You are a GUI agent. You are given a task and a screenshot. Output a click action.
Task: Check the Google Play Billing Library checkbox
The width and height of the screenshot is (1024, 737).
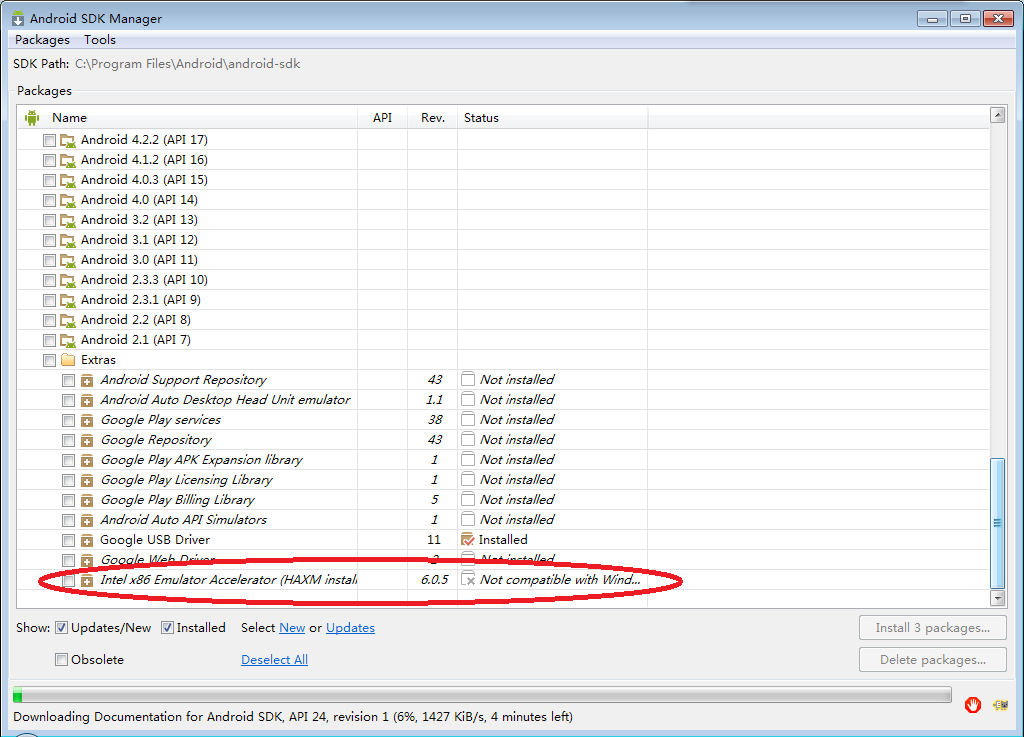pos(68,501)
